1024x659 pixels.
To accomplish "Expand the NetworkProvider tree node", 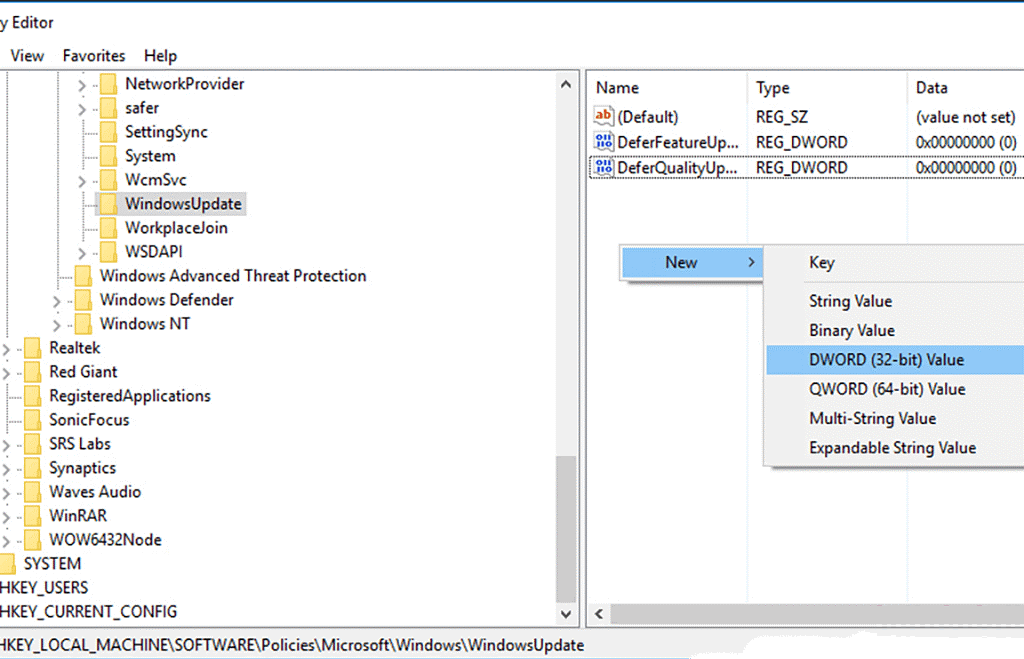I will point(82,85).
